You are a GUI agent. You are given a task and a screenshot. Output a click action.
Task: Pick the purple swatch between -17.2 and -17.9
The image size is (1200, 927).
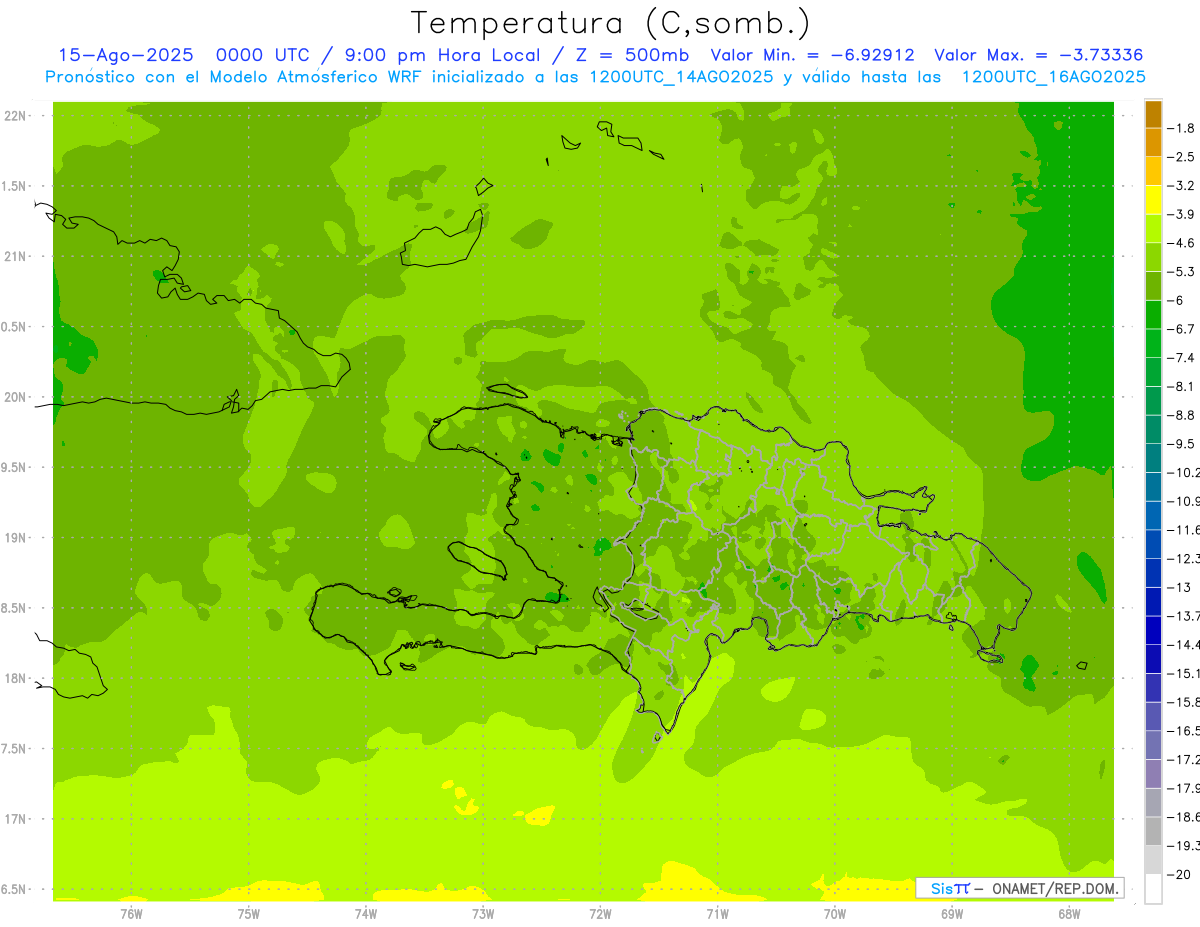pyautogui.click(x=1154, y=774)
